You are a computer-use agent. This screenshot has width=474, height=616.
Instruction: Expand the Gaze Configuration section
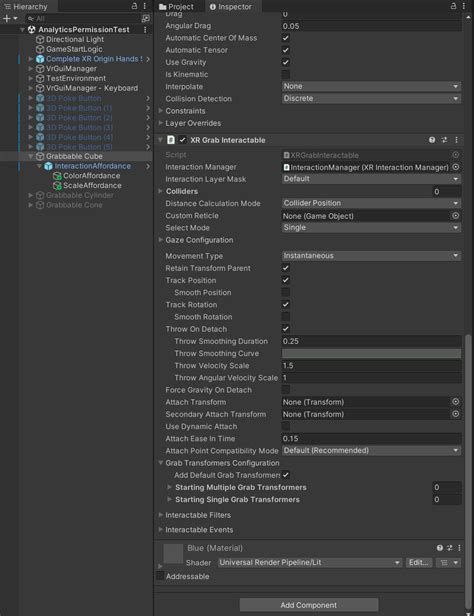pyautogui.click(x=161, y=240)
